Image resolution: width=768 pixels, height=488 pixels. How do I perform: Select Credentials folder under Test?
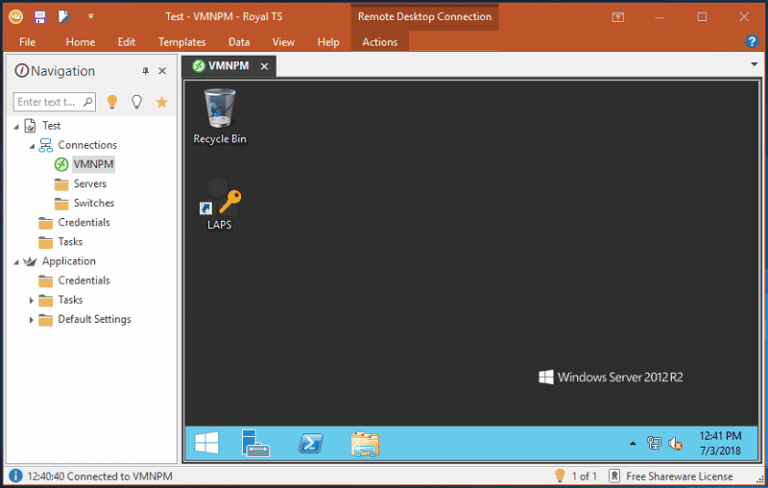tap(84, 222)
